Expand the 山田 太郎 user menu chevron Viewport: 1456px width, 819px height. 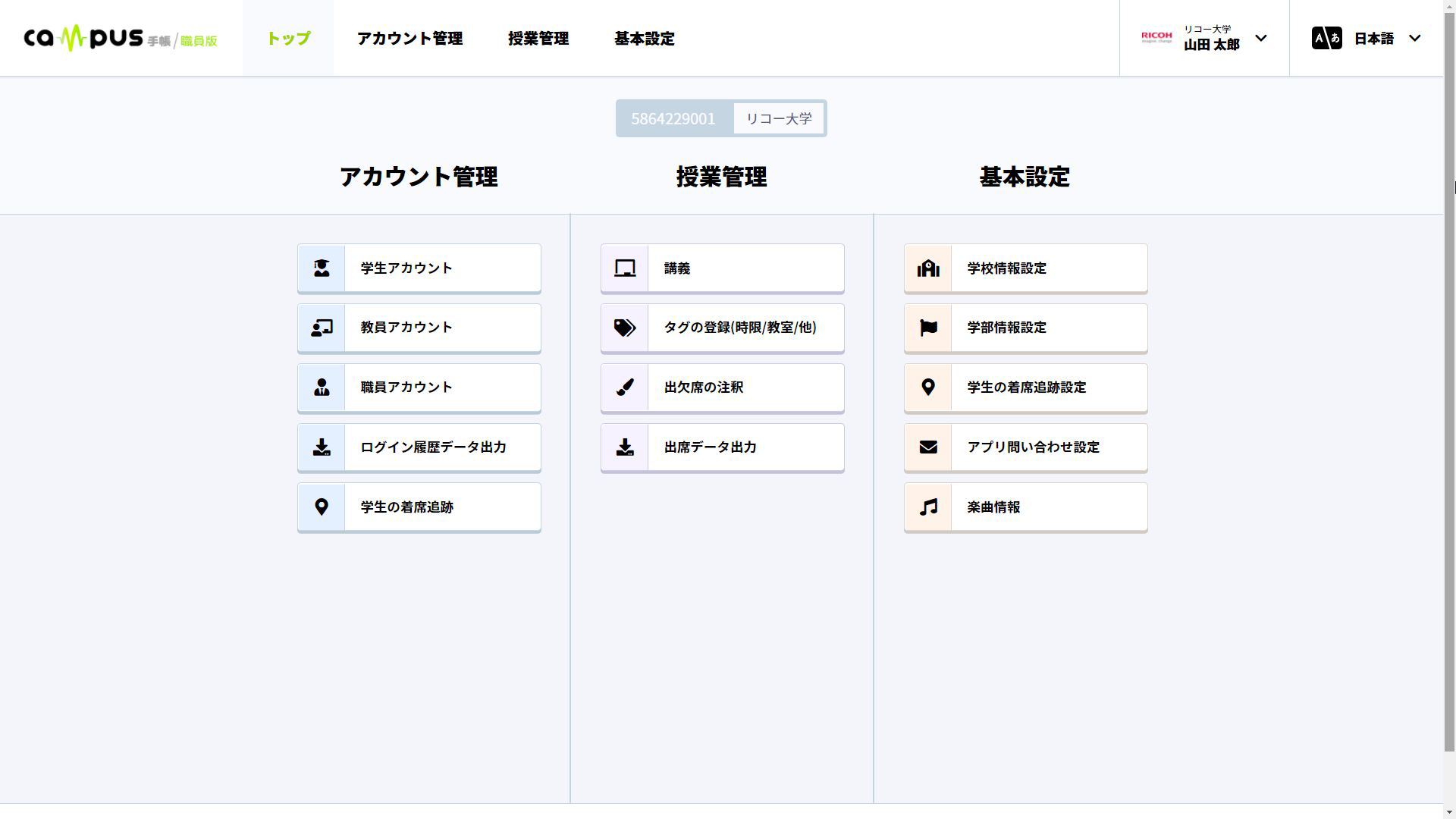pos(1261,38)
